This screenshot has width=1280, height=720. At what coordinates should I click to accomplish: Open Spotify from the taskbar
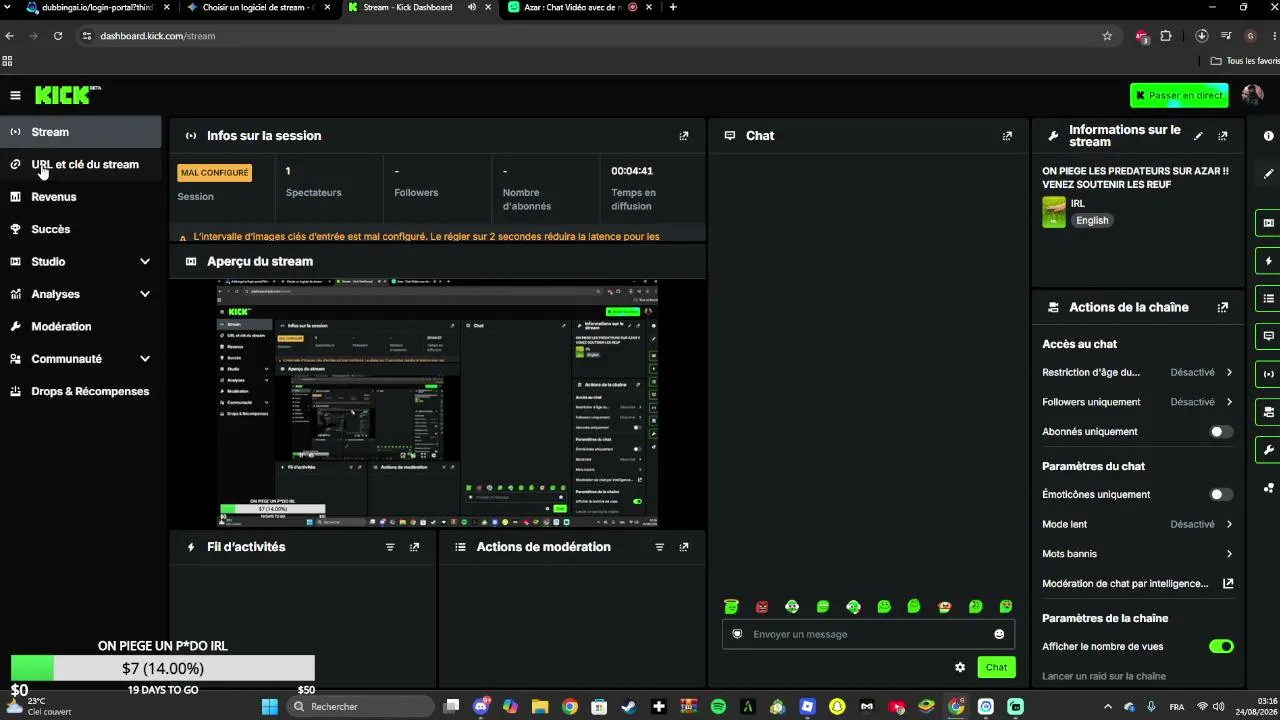click(718, 706)
